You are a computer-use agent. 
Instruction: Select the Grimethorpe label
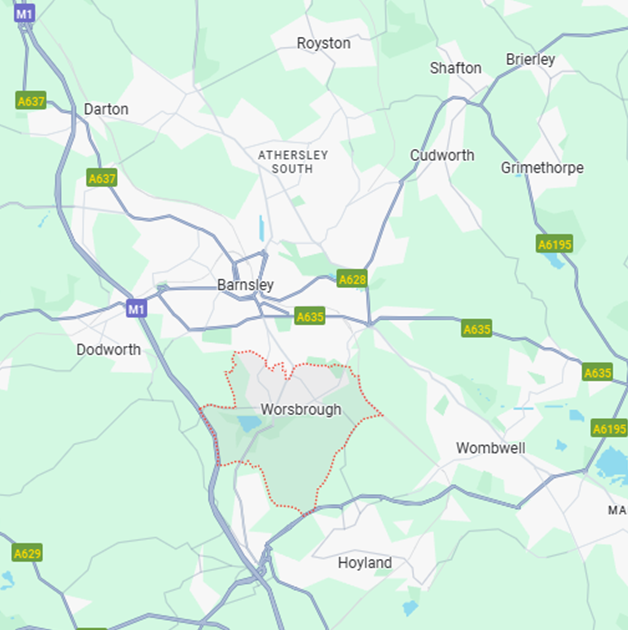coord(542,168)
